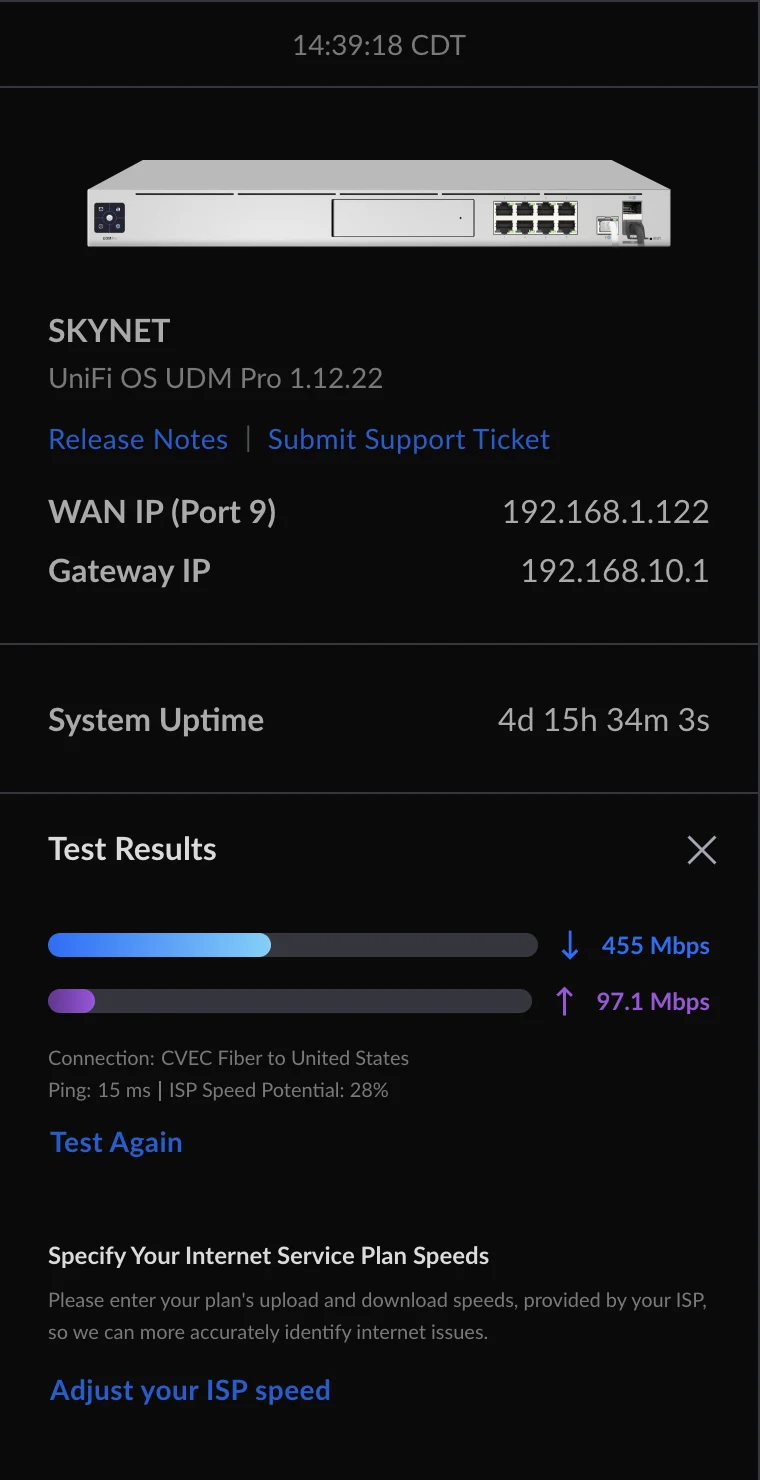This screenshot has width=760, height=1480.
Task: Click the router front panel display icon
Action: [x=110, y=216]
